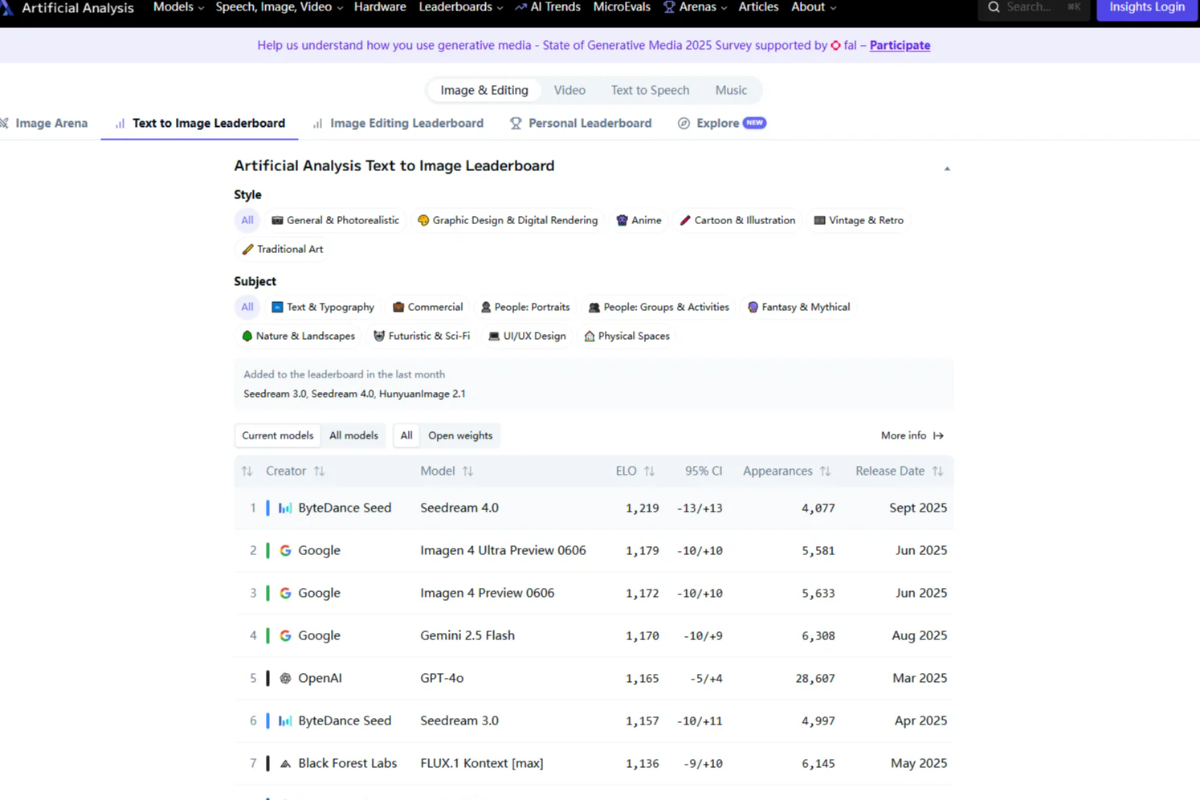Click the Graphic Design palette icon

point(424,220)
